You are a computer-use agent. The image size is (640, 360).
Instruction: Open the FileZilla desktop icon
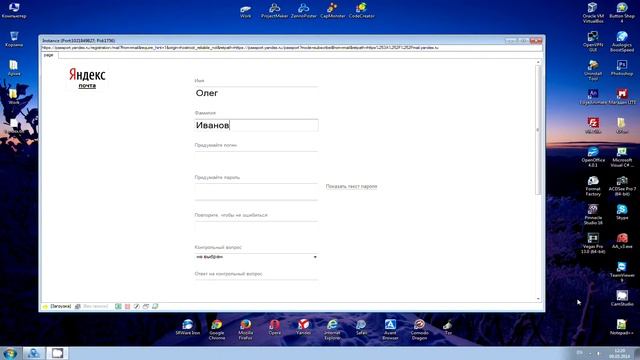[x=593, y=126]
